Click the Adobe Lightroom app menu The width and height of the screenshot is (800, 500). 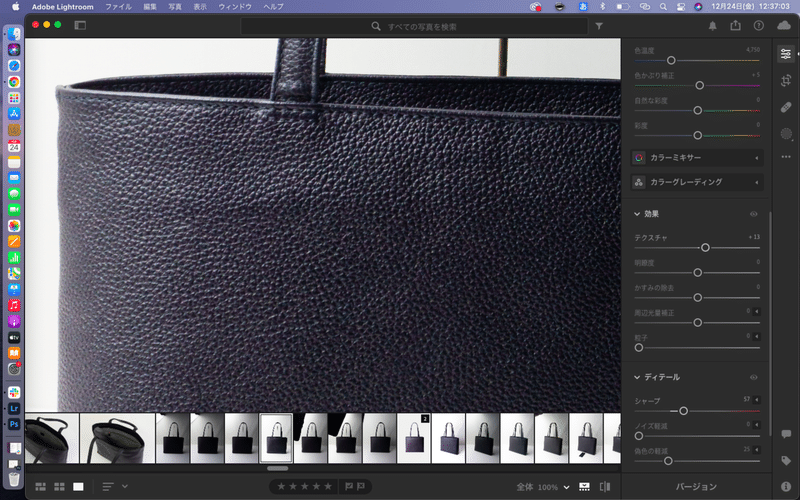(x=62, y=7)
